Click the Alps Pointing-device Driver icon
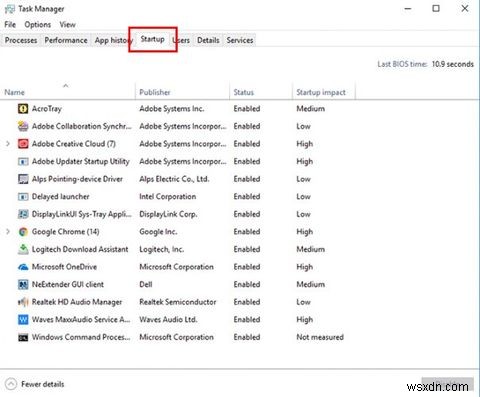Image resolution: width=480 pixels, height=397 pixels. click(23, 179)
